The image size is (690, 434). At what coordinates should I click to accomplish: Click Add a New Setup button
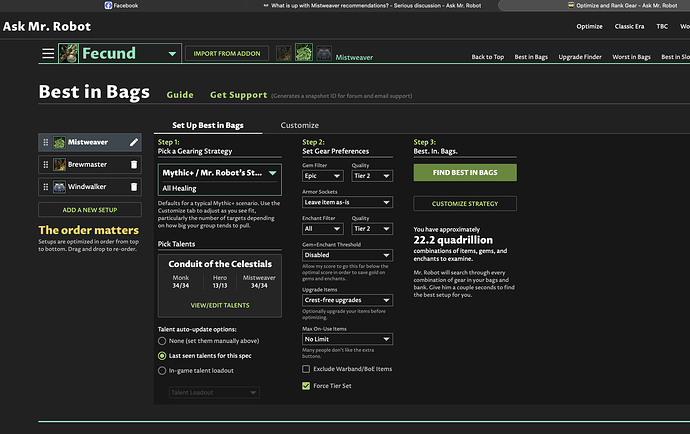tap(90, 210)
